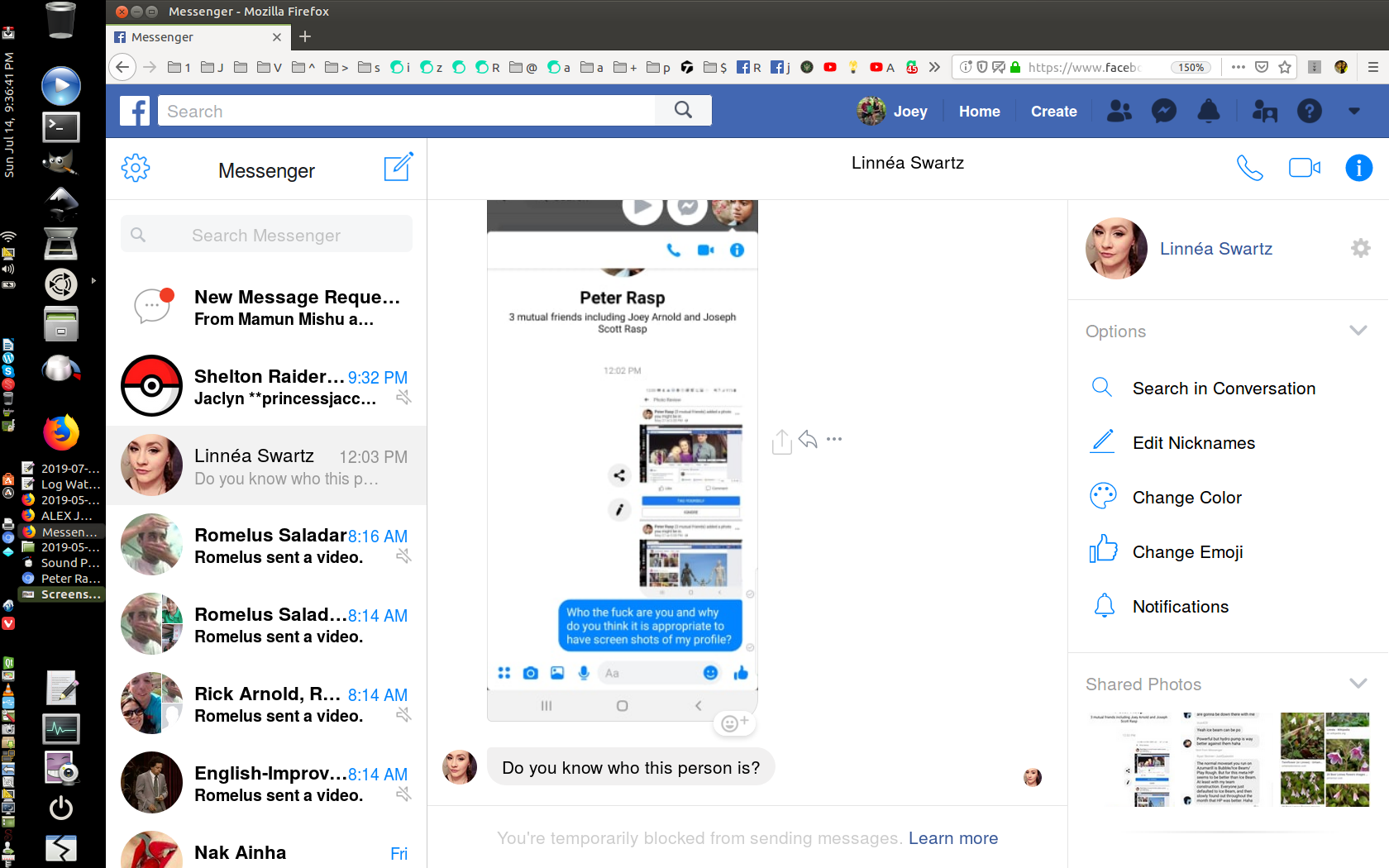Open the Firefox hamburger menu
Image resolution: width=1389 pixels, height=868 pixels.
point(1372,67)
